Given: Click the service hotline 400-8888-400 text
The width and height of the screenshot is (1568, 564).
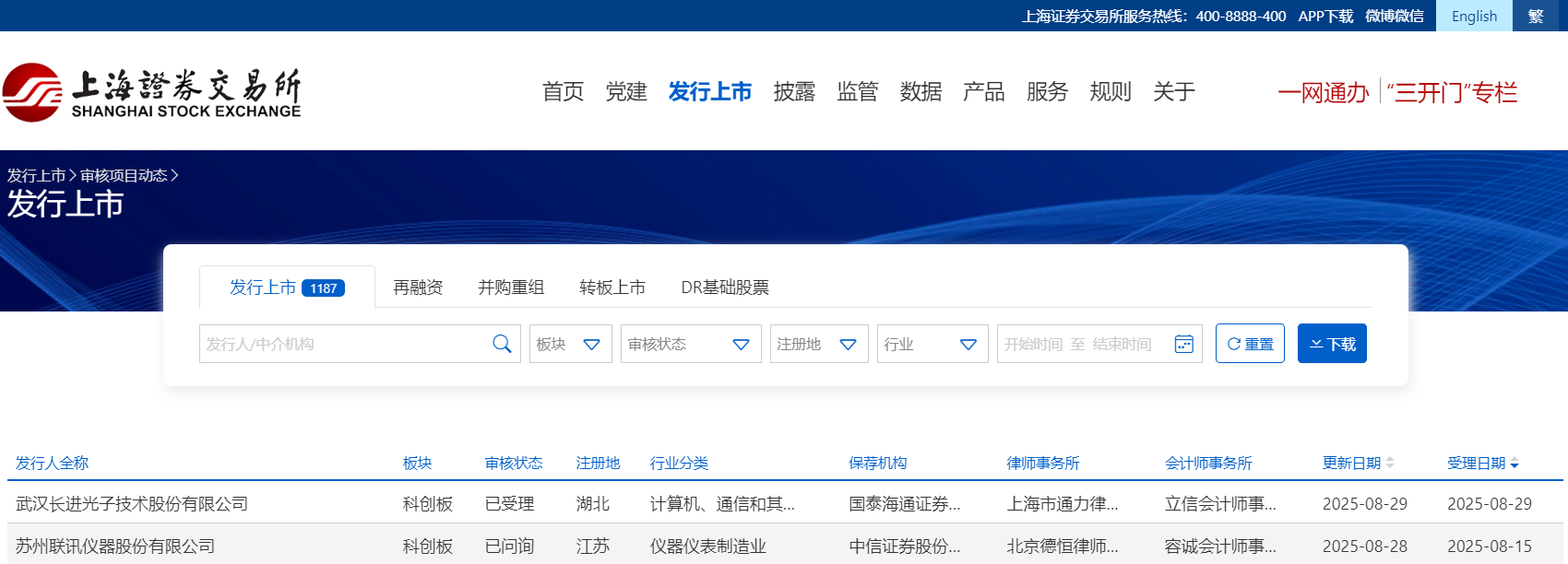Looking at the screenshot, I should [1241, 16].
